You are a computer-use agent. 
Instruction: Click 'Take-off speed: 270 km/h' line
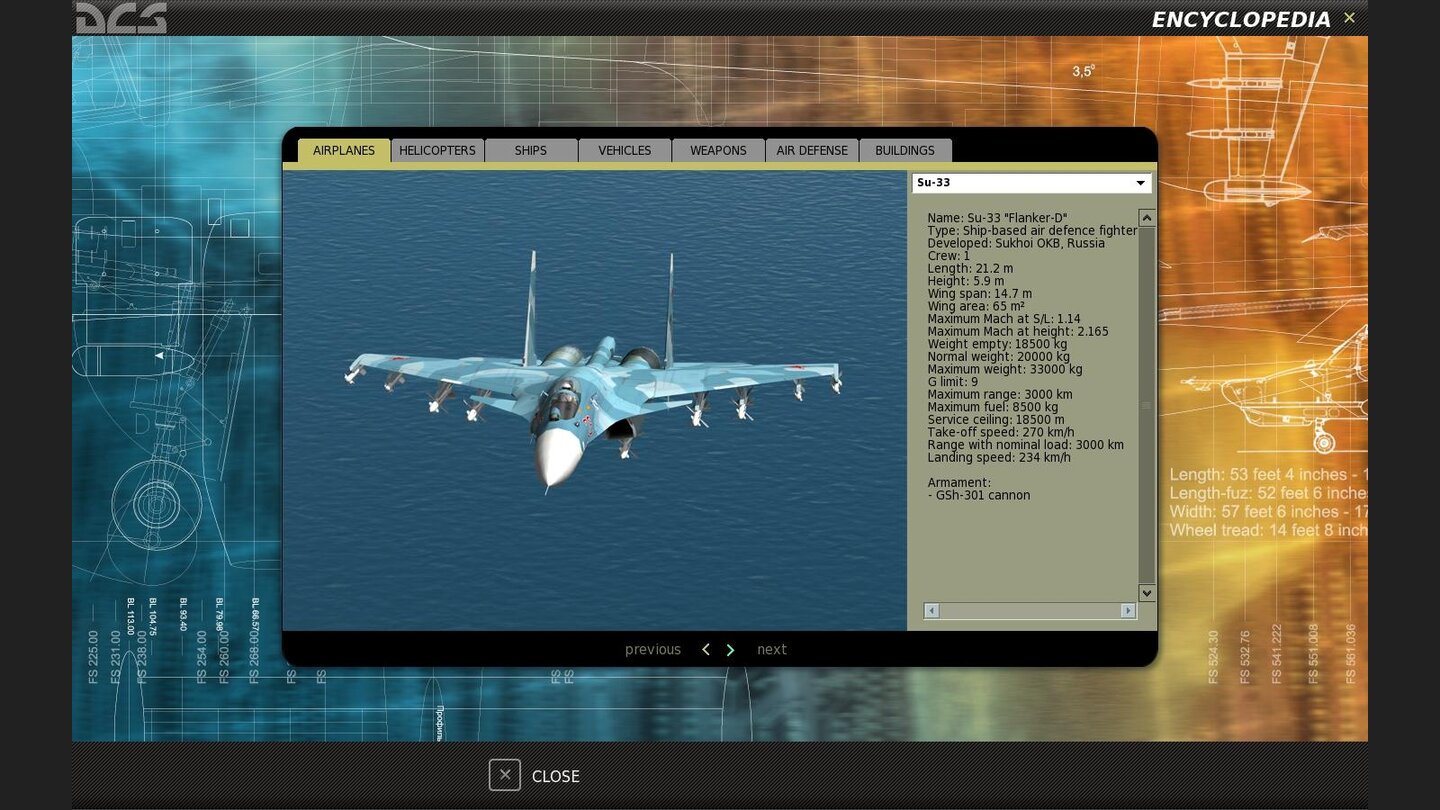[x=1001, y=432]
